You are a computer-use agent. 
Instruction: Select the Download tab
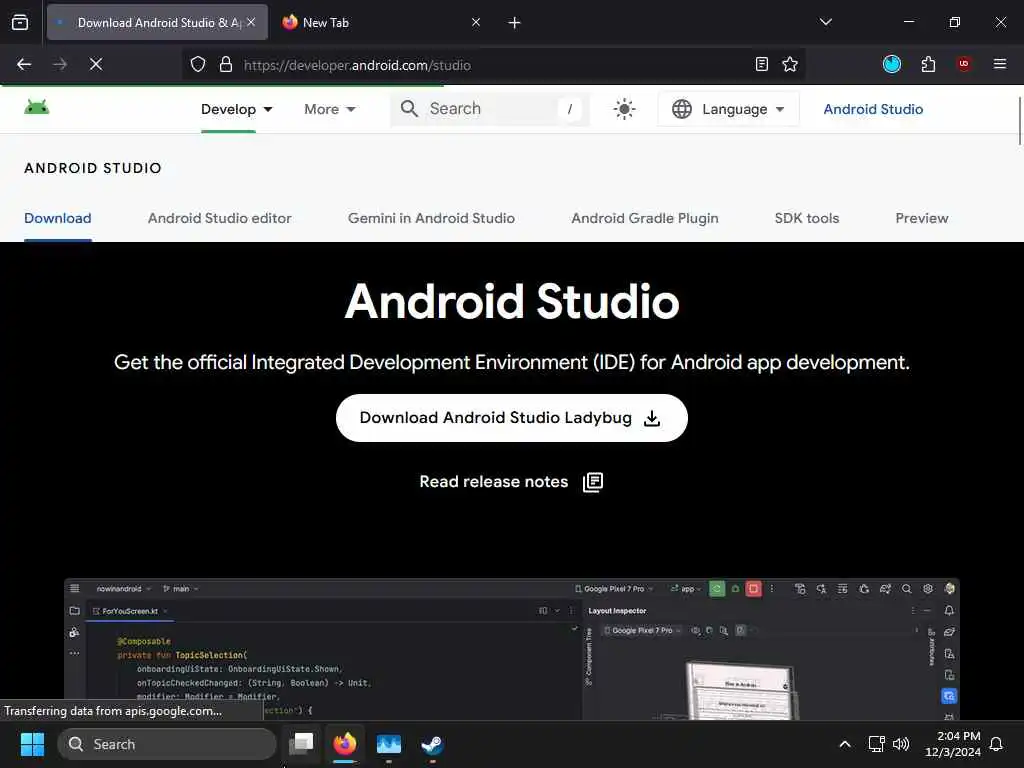(57, 218)
